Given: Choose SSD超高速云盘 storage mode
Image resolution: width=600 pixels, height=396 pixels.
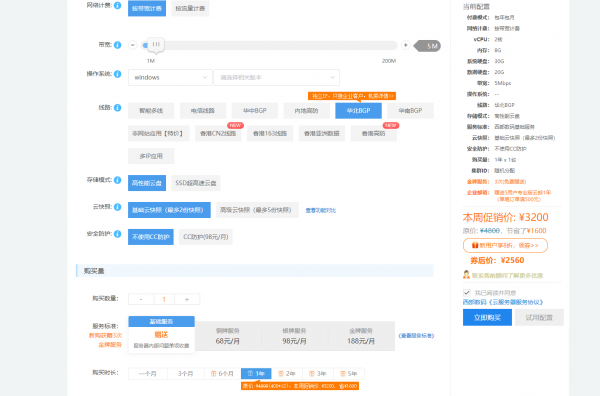Looking at the screenshot, I should click(196, 183).
